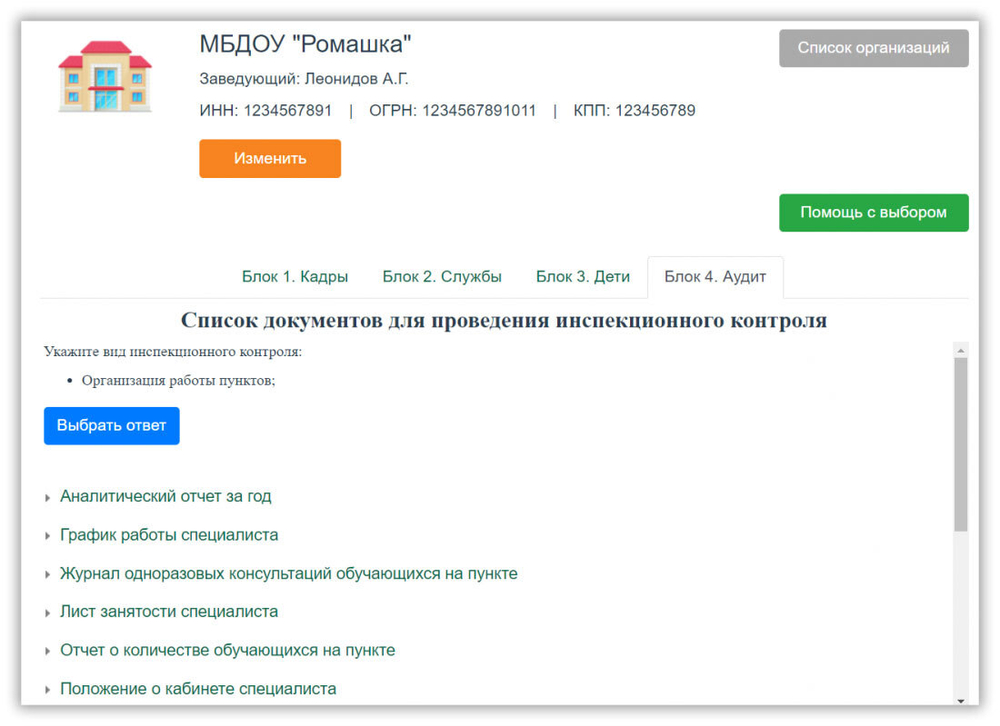This screenshot has height=726, width=1000.
Task: Expand arrow beside График работы специалиста
Action: pyautogui.click(x=48, y=536)
